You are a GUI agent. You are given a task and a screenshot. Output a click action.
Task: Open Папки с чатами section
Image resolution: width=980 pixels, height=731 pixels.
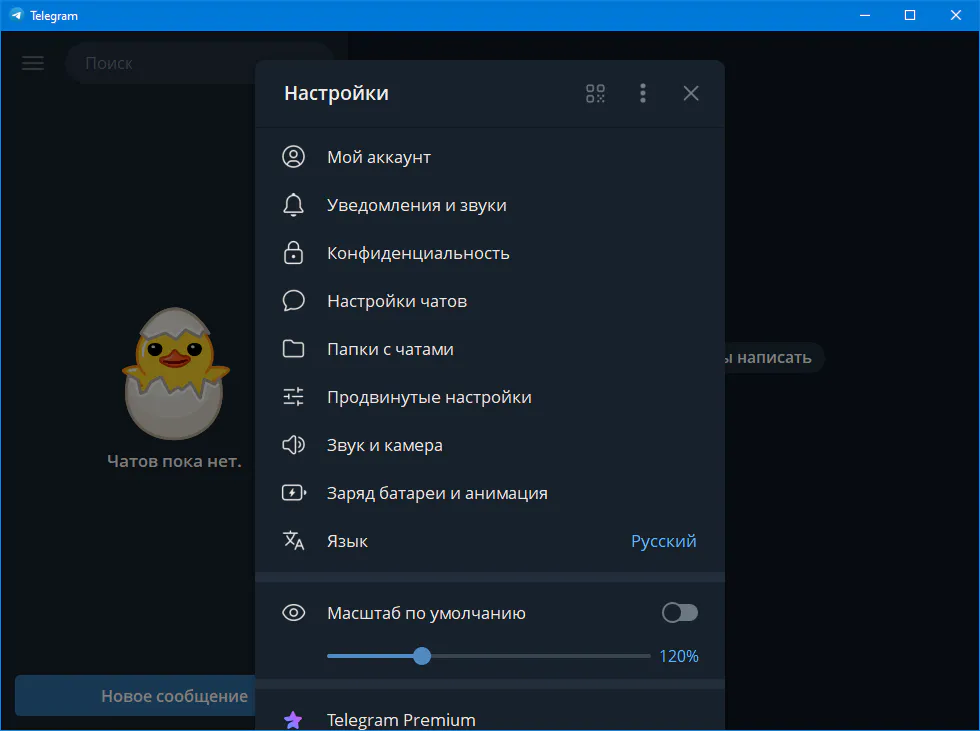[x=490, y=349]
